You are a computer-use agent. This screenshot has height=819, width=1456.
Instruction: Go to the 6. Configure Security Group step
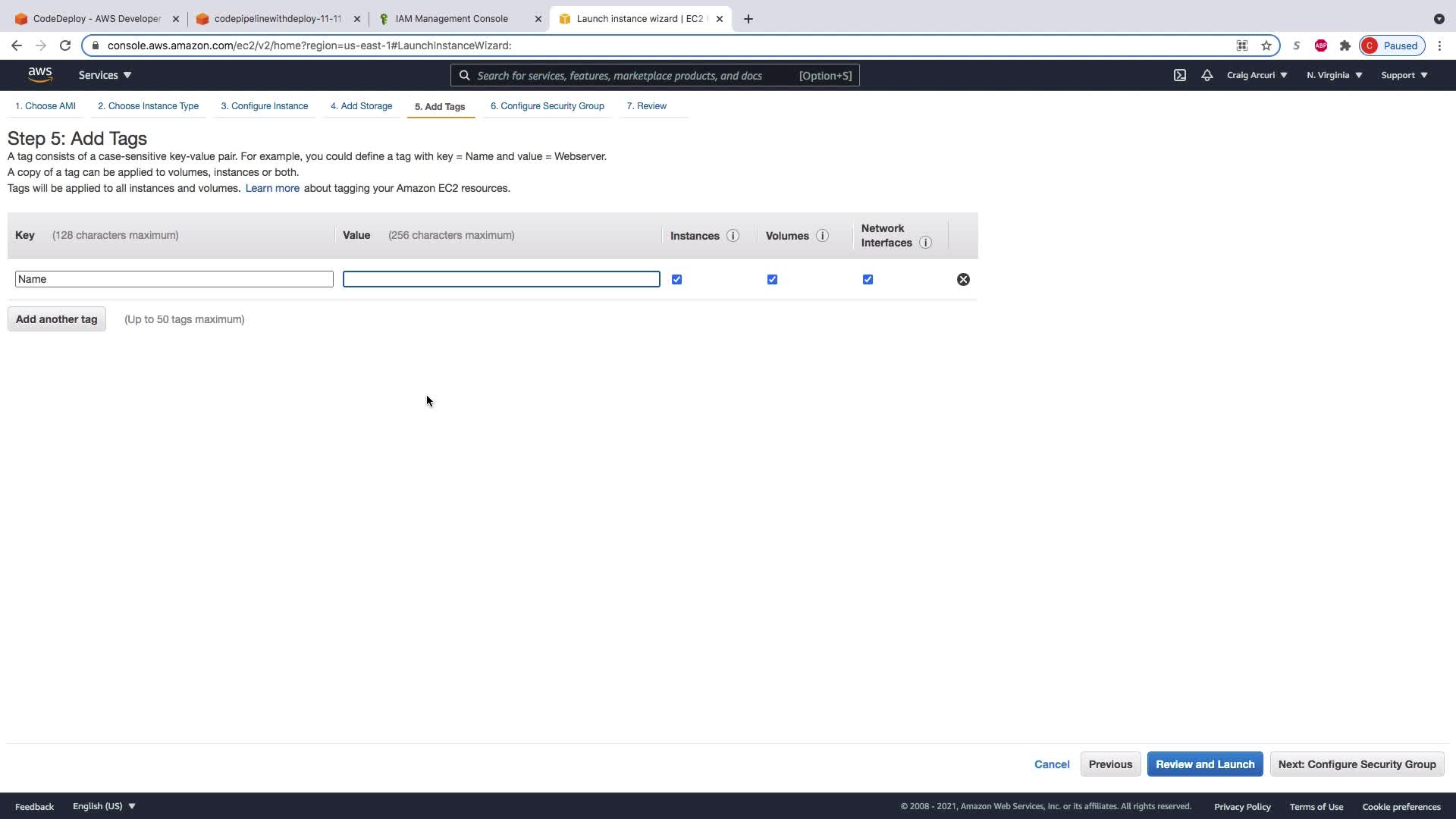[x=547, y=106]
